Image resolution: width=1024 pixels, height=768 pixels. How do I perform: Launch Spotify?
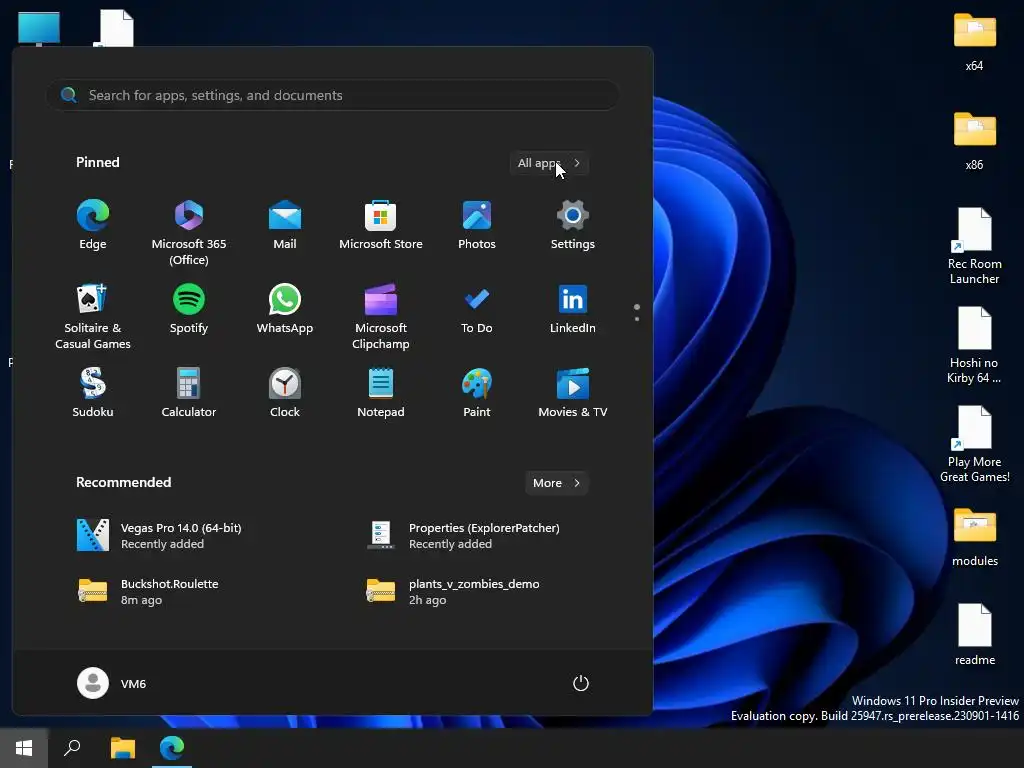[x=189, y=310]
